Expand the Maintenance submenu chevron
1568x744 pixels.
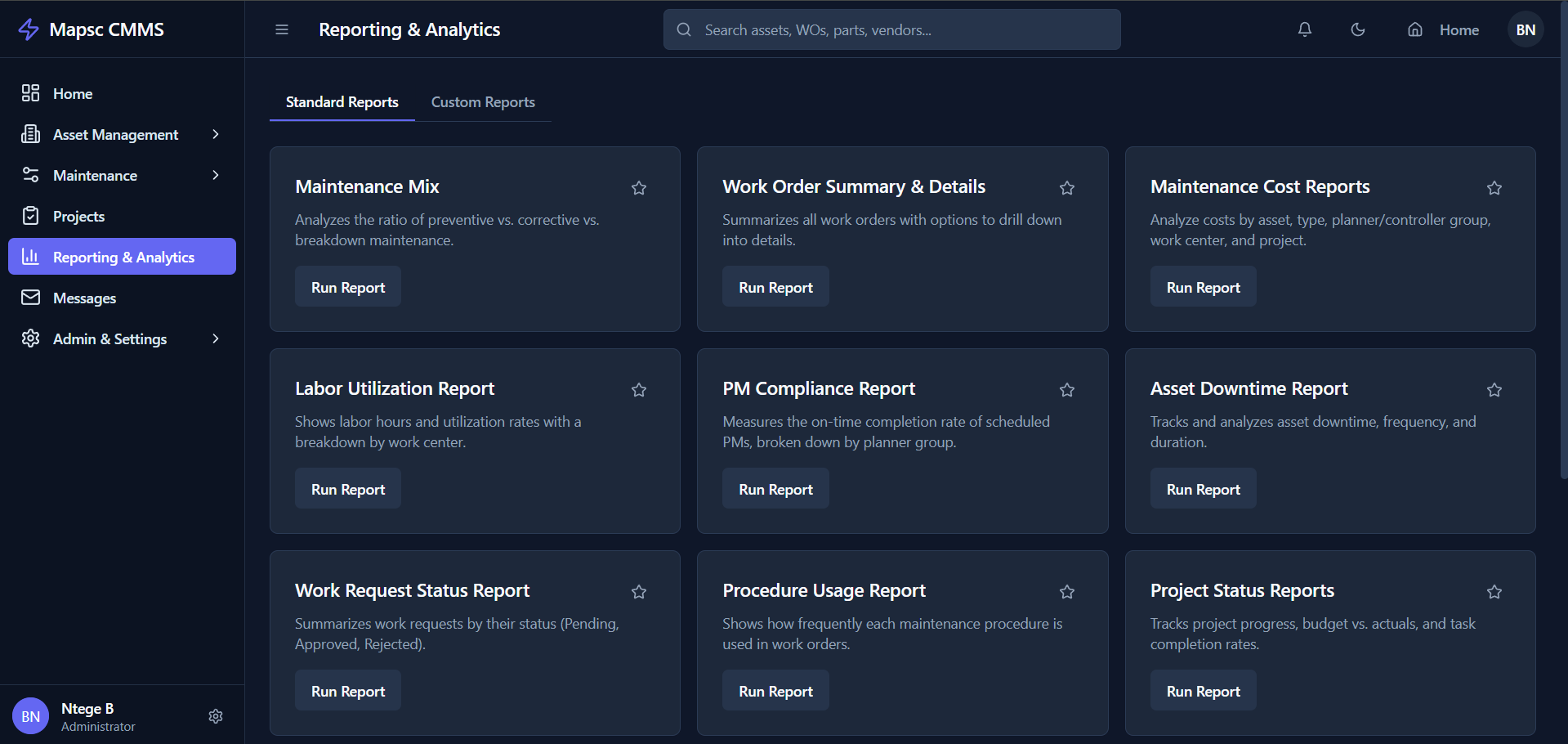pos(216,175)
